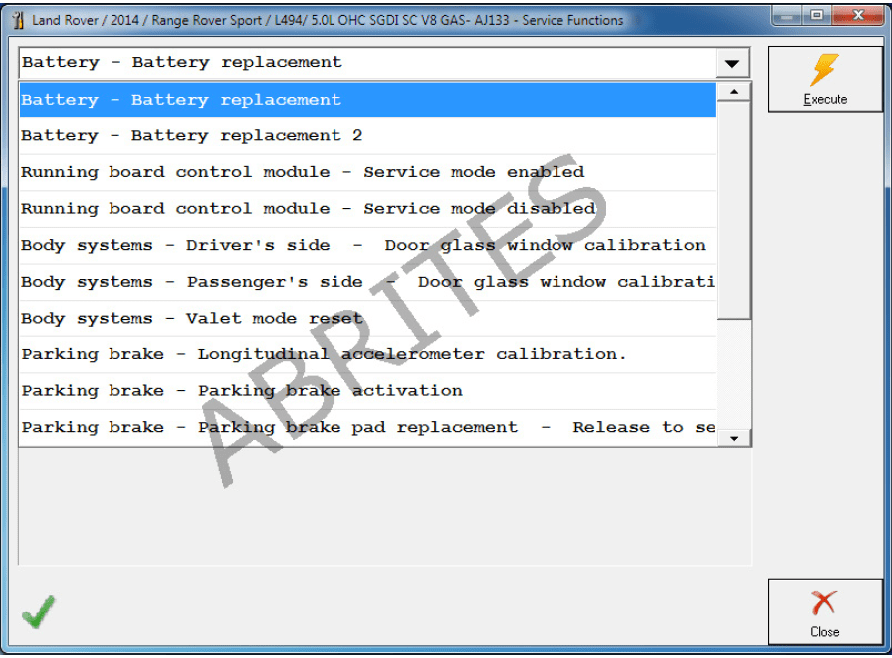Click the Execute lightning bolt button
This screenshot has height=658, width=892.
[825, 79]
